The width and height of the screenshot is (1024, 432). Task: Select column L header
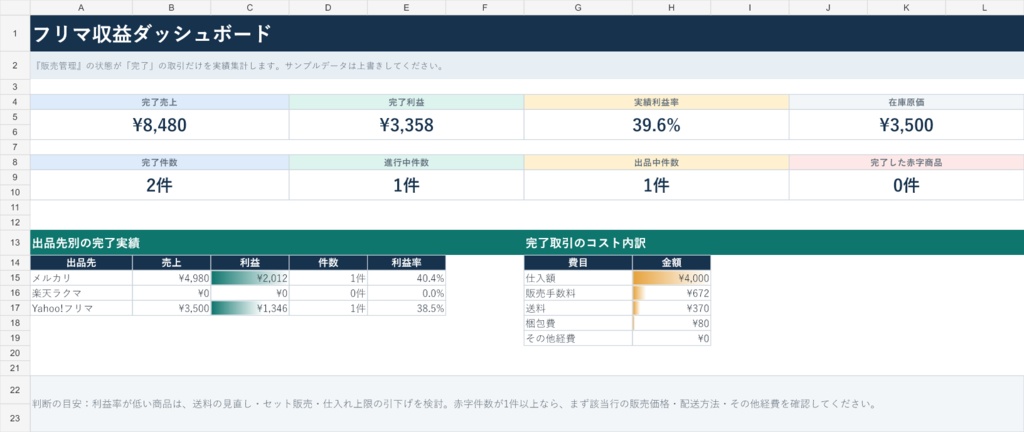point(985,7)
